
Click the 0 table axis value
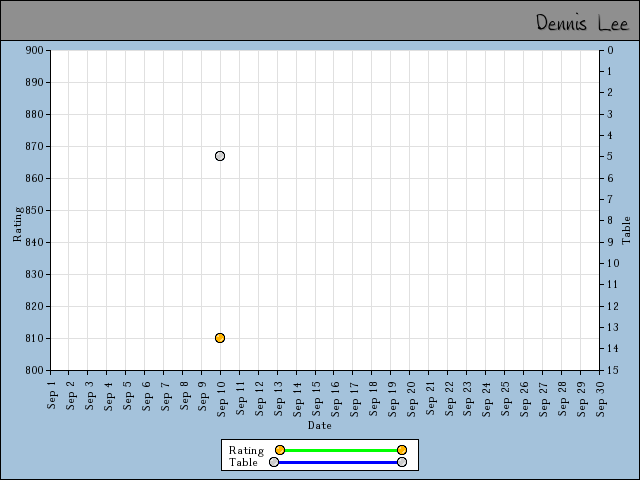click(x=610, y=50)
